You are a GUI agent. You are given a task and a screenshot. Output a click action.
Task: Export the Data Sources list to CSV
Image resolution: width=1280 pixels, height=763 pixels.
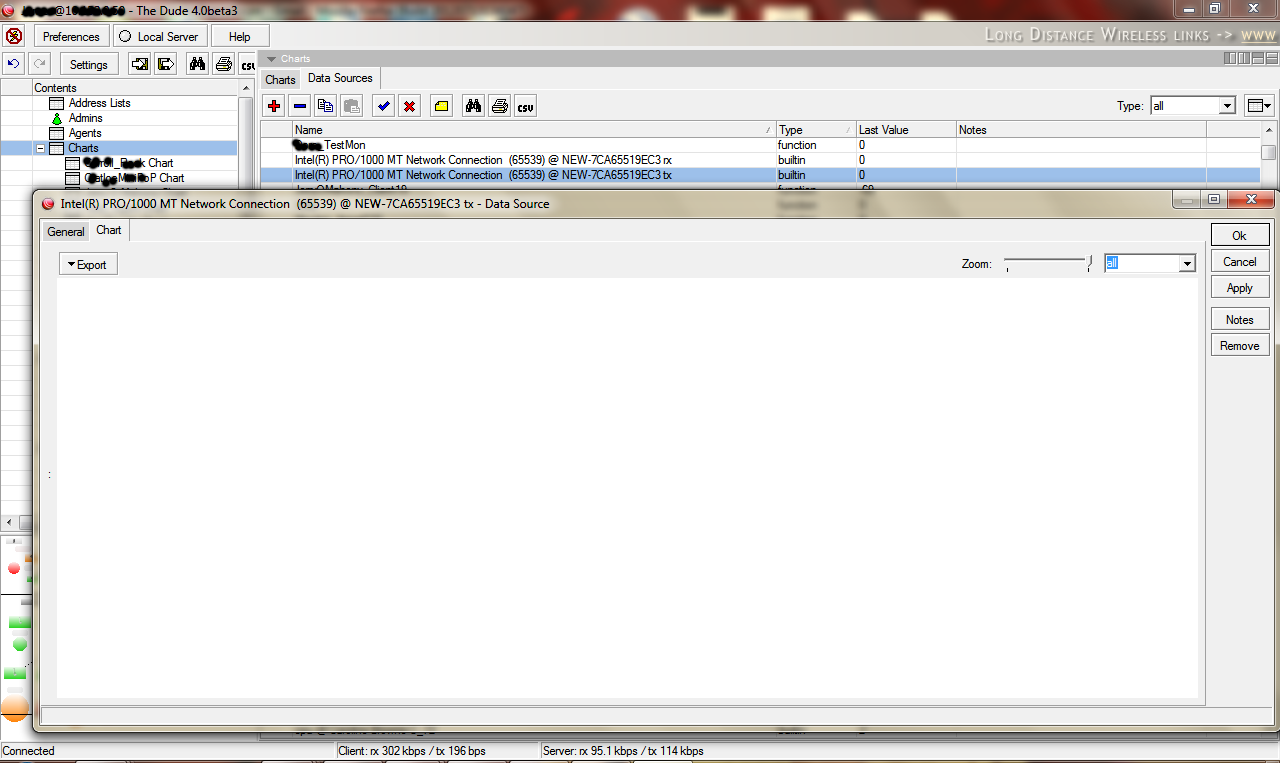click(526, 106)
